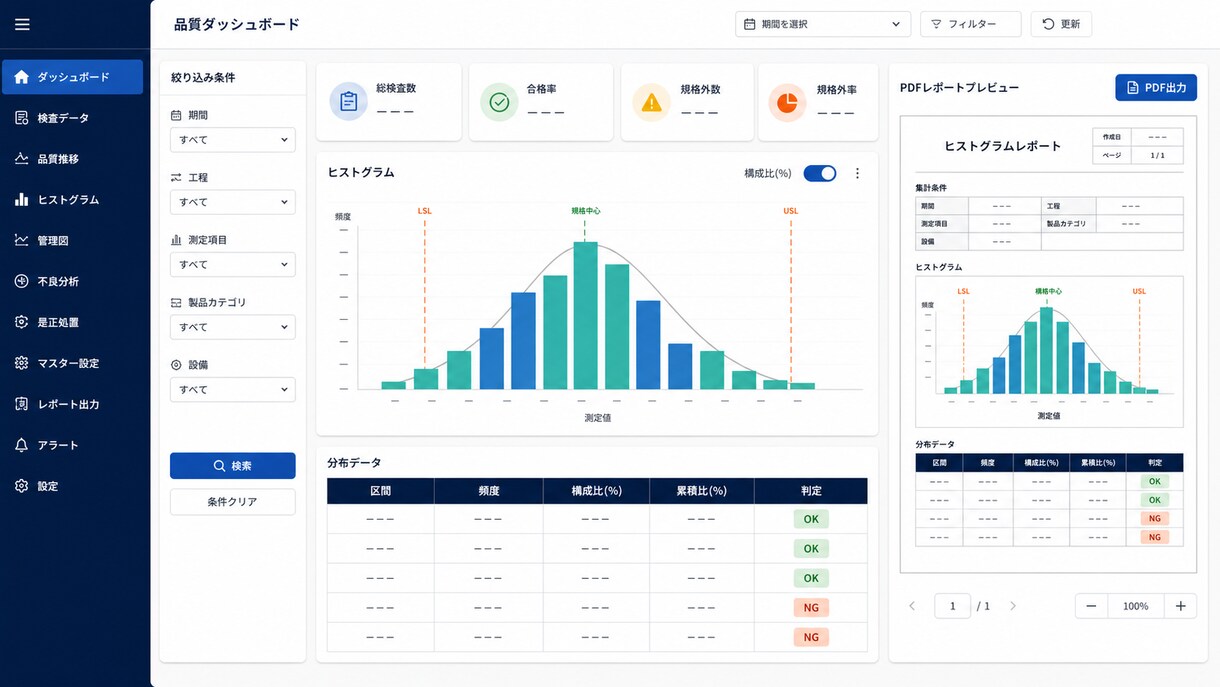
Task: Open 設定 in the sidebar
Action: tap(72, 487)
